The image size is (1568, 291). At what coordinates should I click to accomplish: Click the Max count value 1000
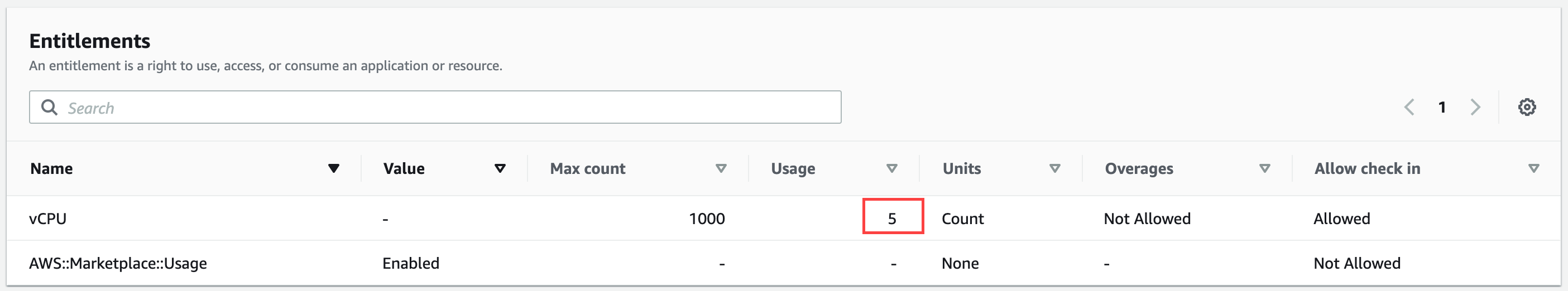click(706, 219)
